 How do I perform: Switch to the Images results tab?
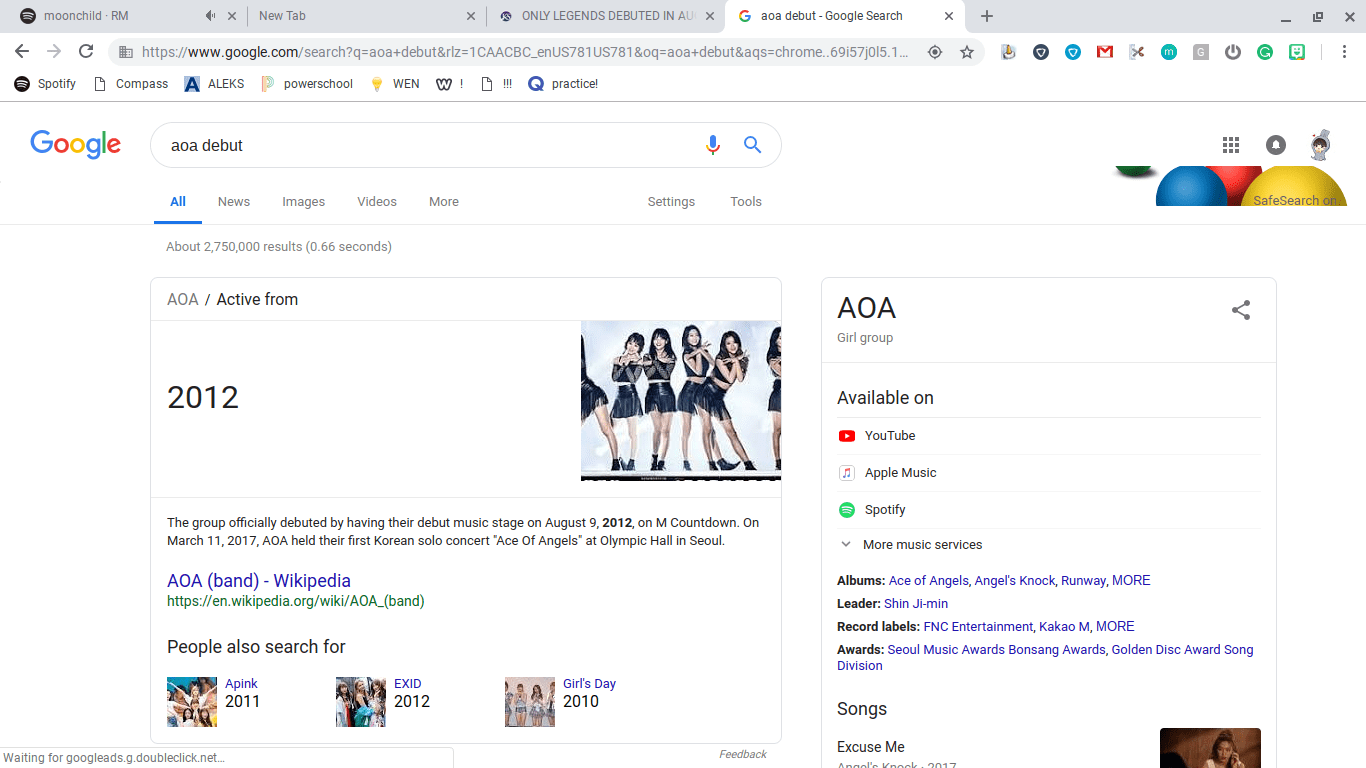(303, 202)
